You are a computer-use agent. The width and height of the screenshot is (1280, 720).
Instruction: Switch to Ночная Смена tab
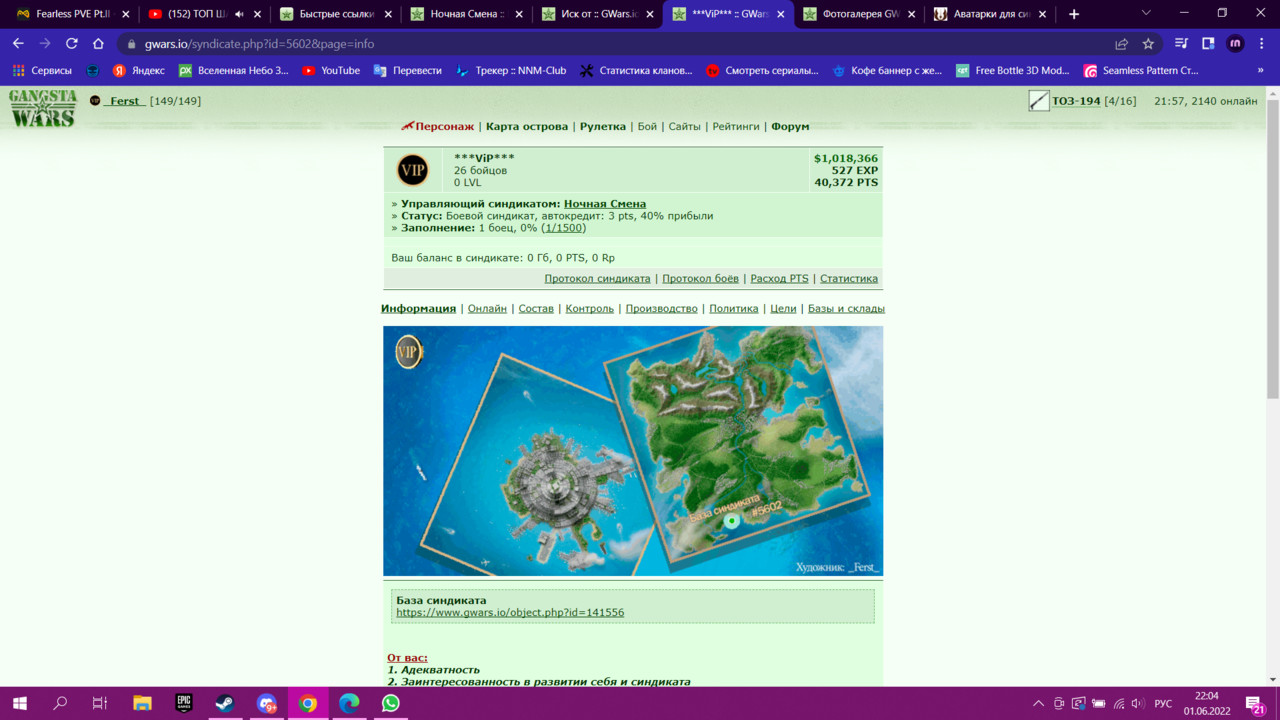coord(467,14)
